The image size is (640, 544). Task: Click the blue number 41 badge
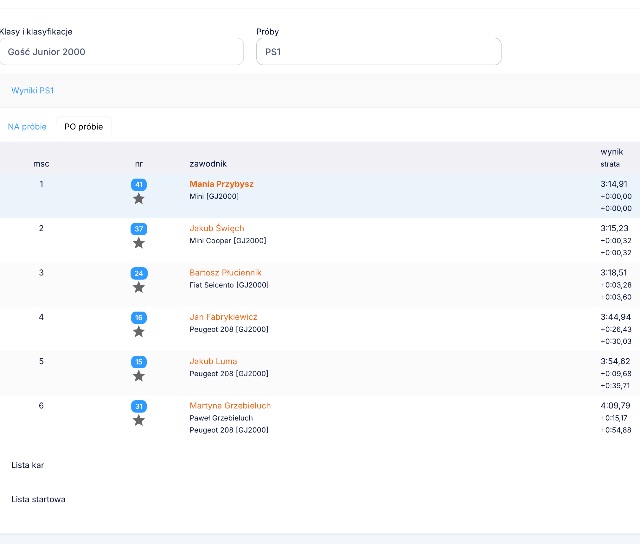pyautogui.click(x=139, y=184)
